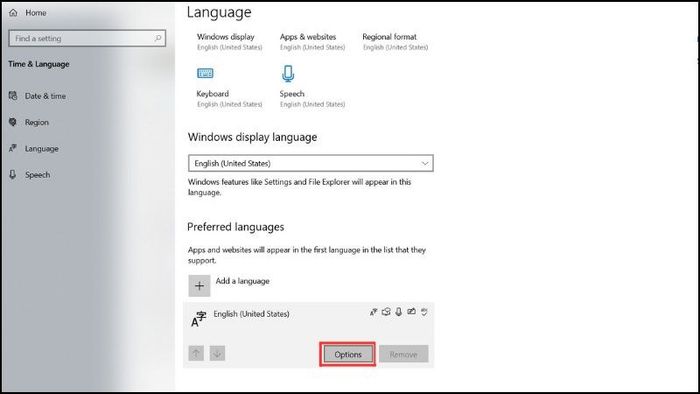Open the Keyboard tile label
The image size is (700, 394).
coord(212,94)
